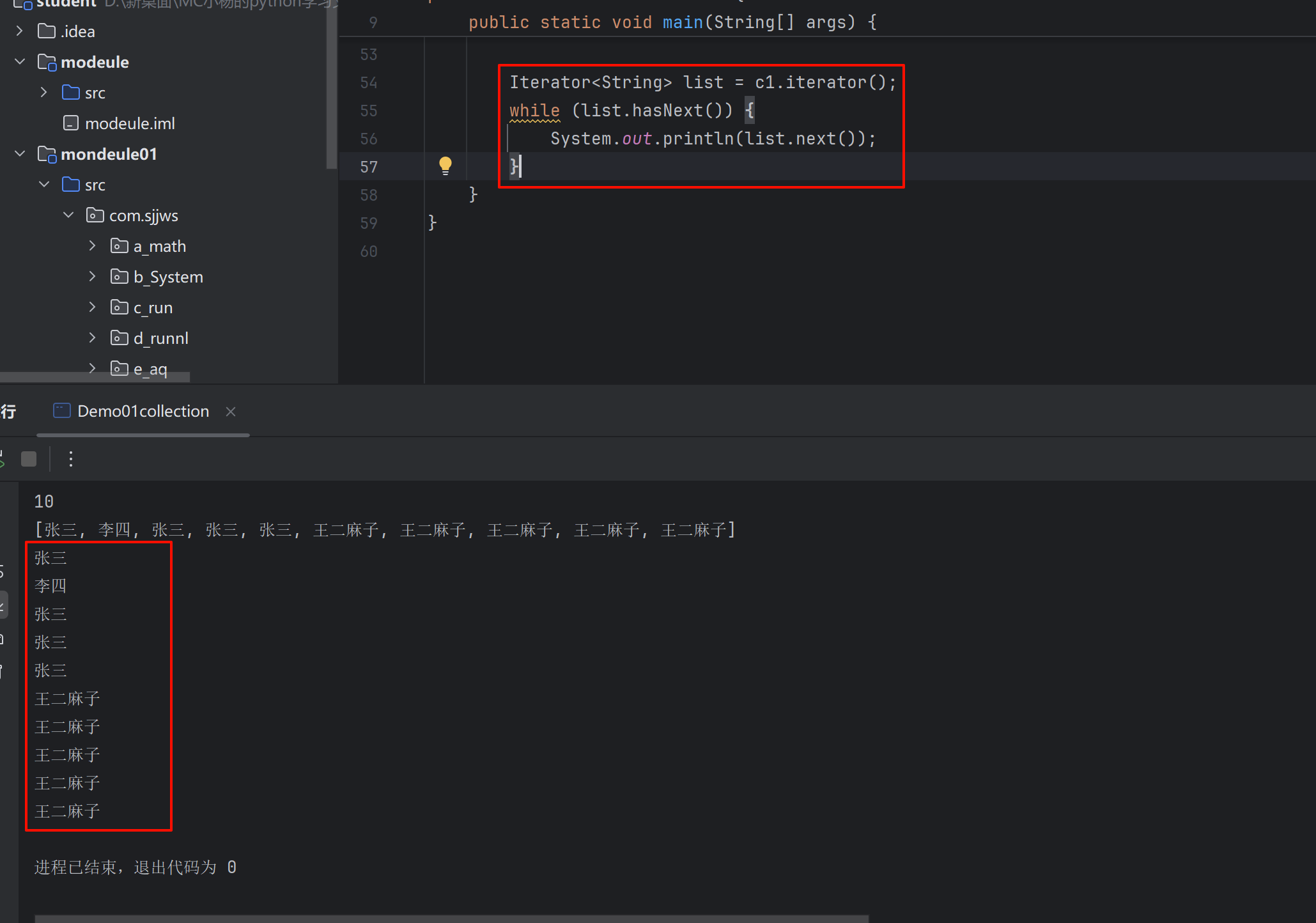Click the yellow lightbulb quick-fix icon

(445, 166)
